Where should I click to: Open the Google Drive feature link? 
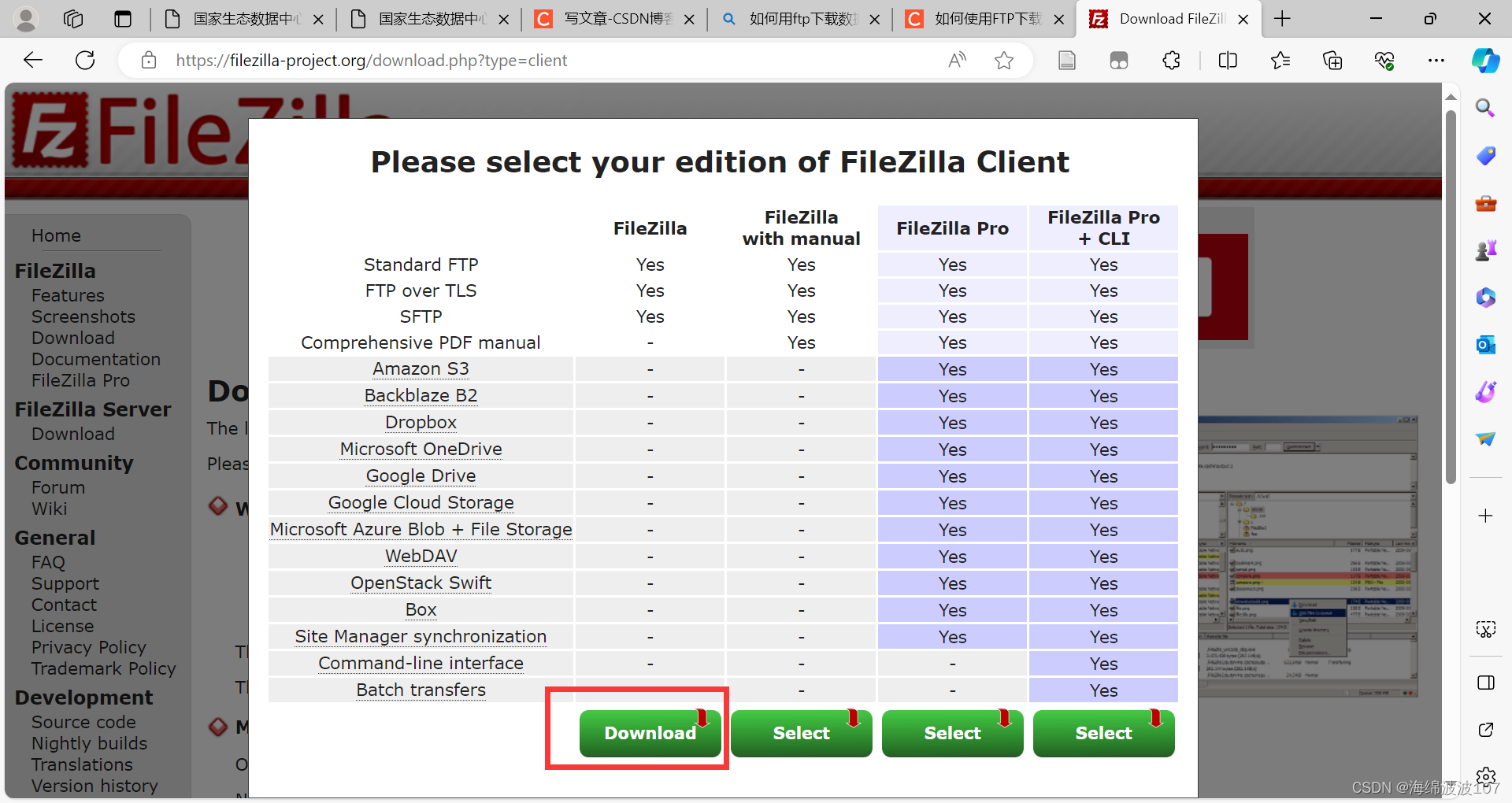(421, 476)
